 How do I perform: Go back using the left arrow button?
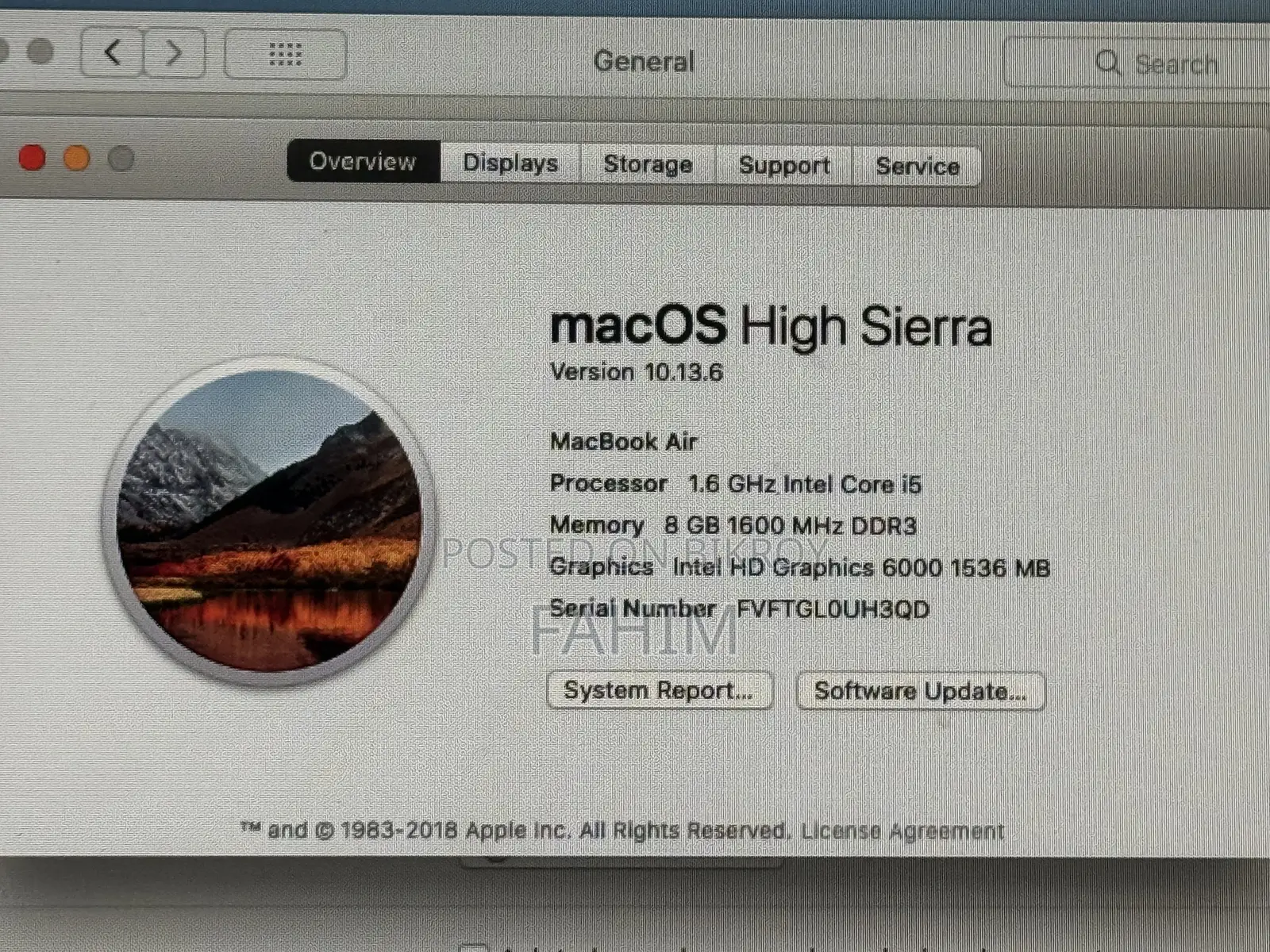113,53
